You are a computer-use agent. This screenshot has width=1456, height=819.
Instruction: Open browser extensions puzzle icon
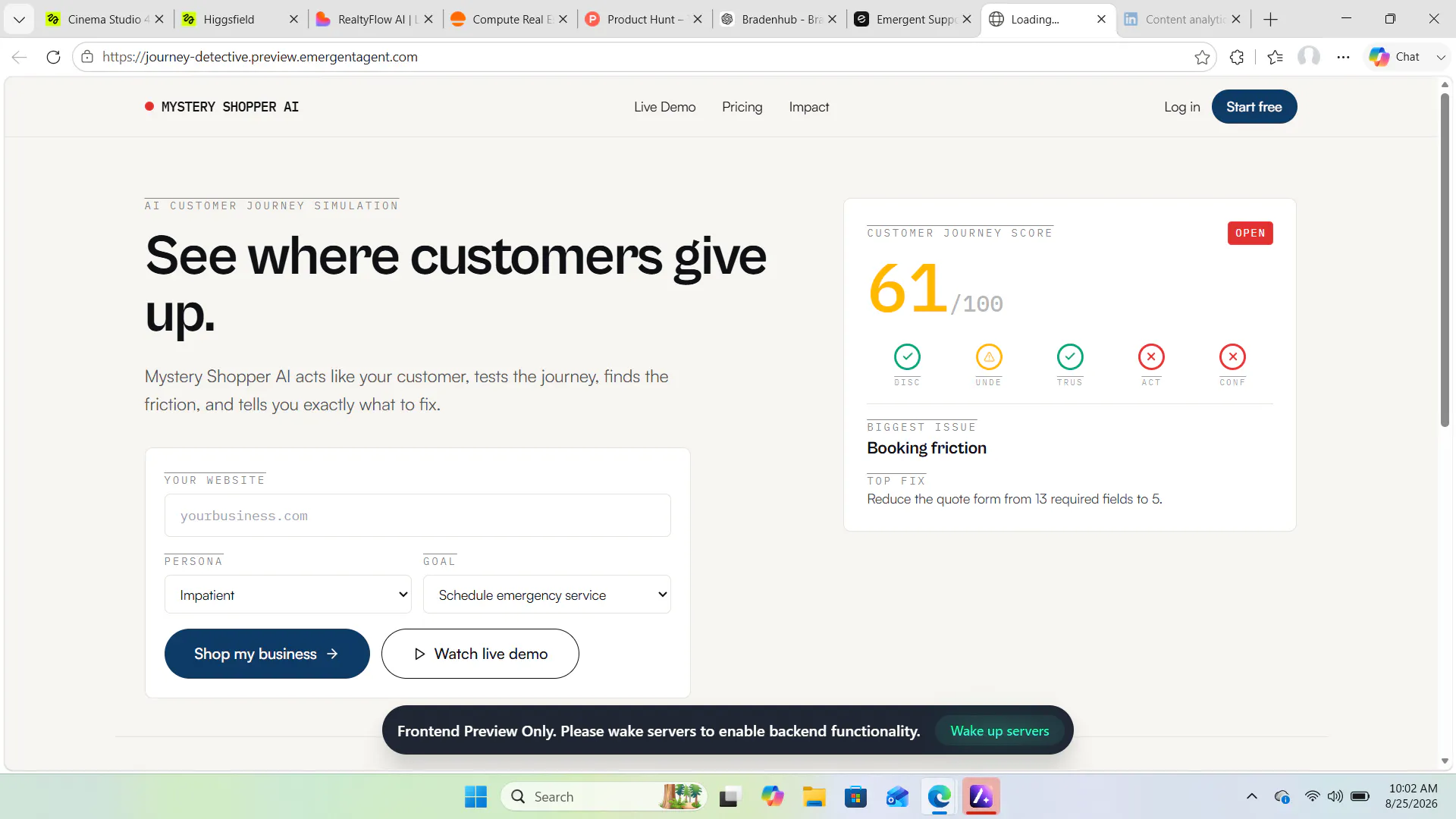[1237, 57]
